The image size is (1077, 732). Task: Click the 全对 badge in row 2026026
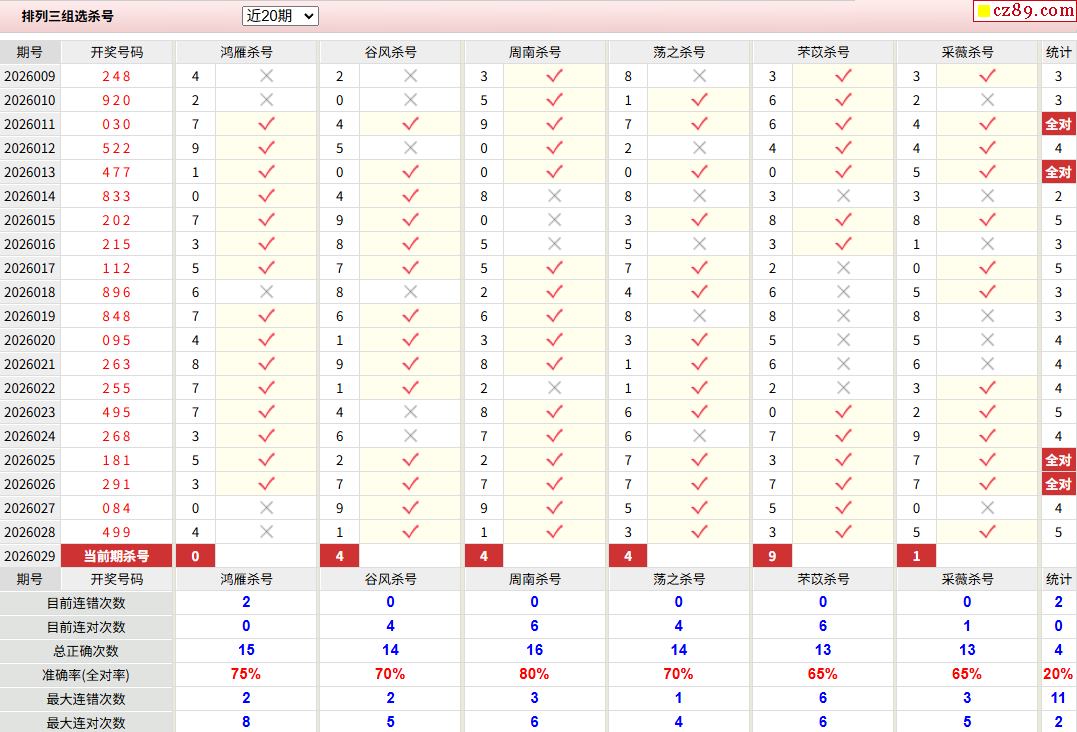click(1058, 484)
